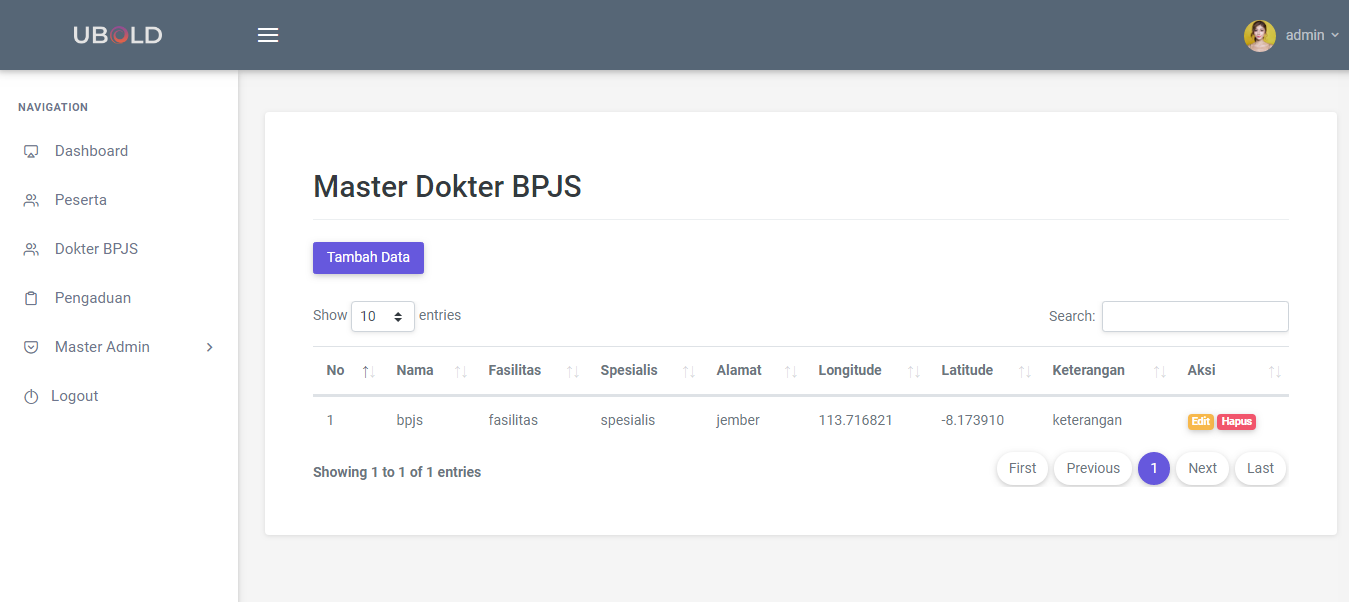This screenshot has height=602, width=1349.
Task: Click the Master Dokter BPJS heading
Action: click(447, 186)
